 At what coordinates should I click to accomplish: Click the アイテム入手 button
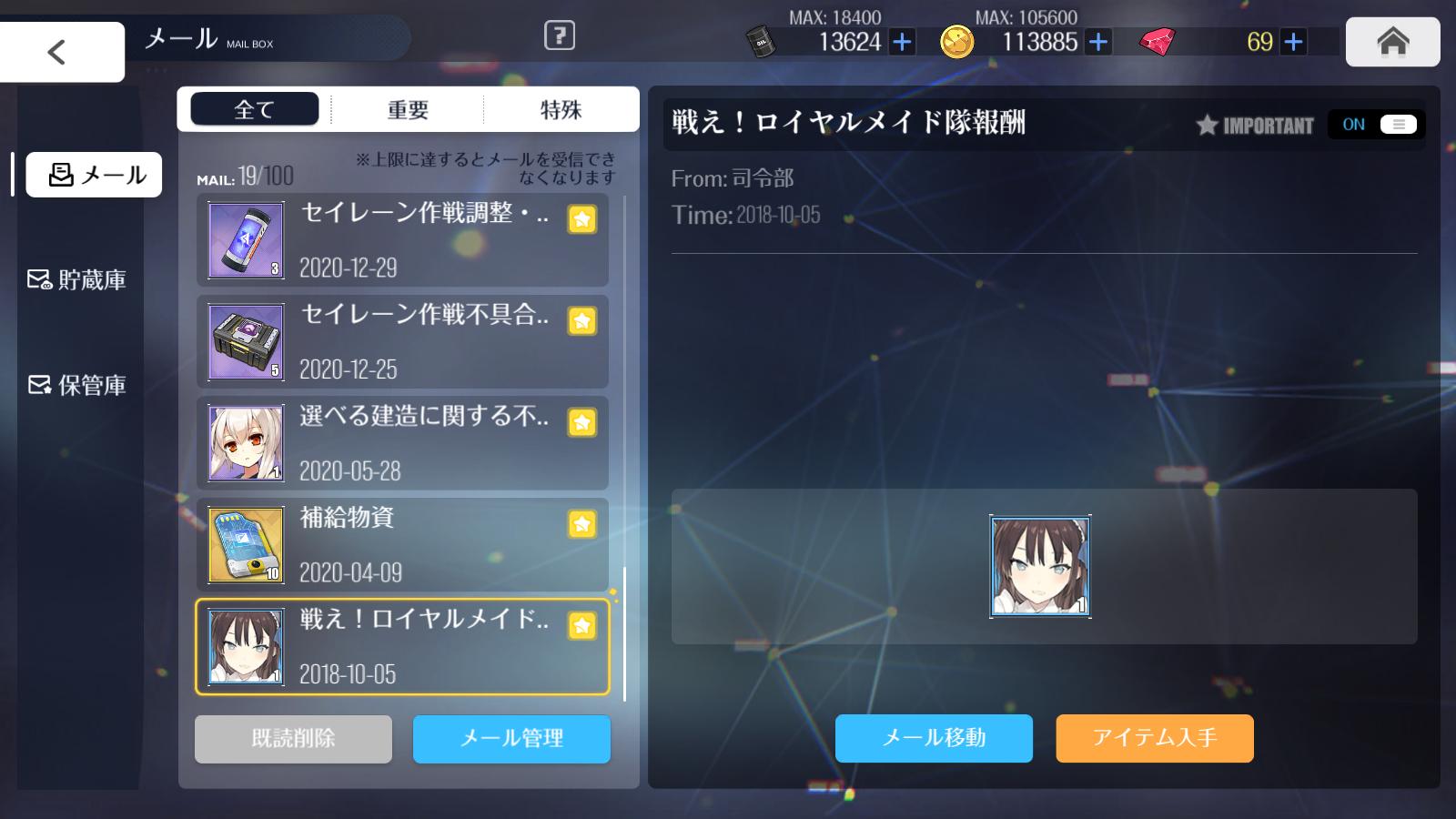click(x=1155, y=738)
